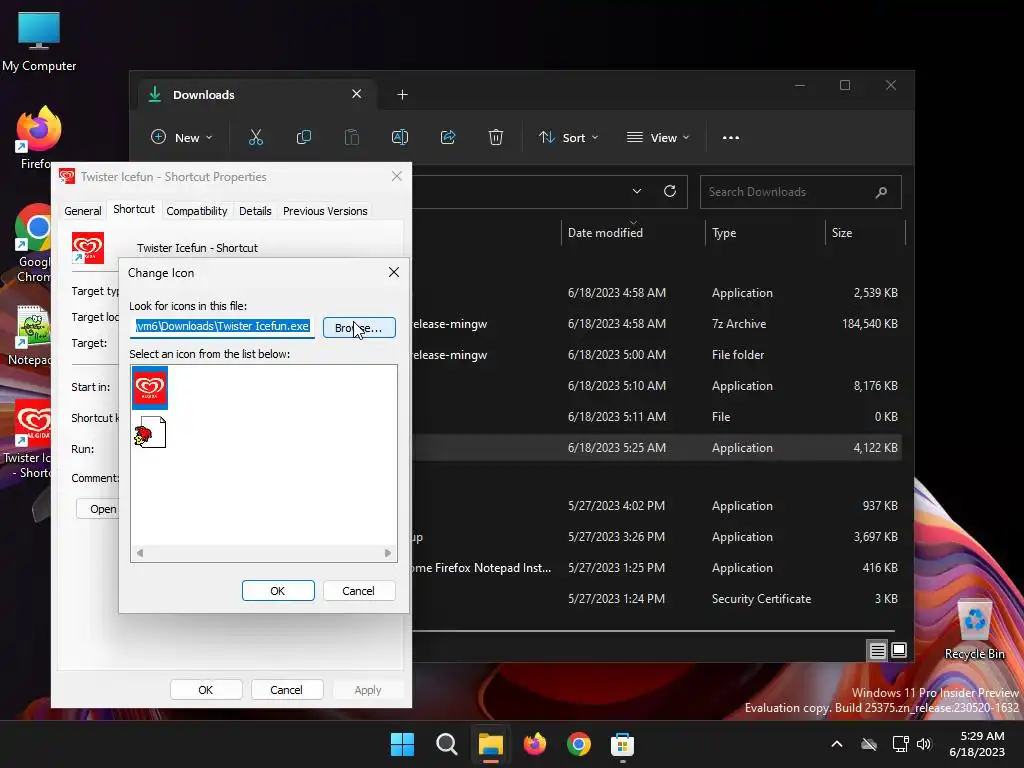Open taskbar Search

(x=447, y=744)
